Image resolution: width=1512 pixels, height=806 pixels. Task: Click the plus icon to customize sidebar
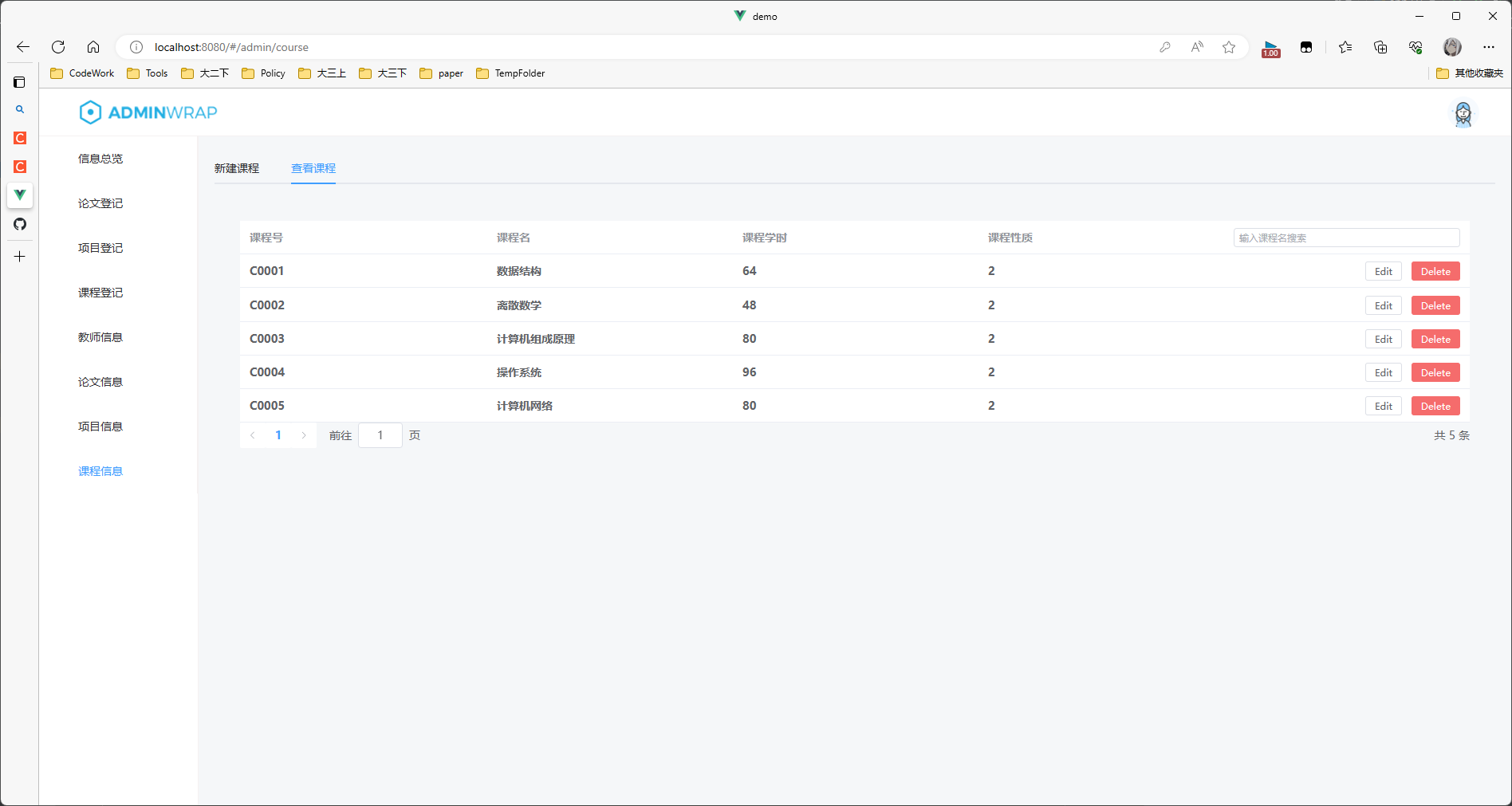[19, 256]
